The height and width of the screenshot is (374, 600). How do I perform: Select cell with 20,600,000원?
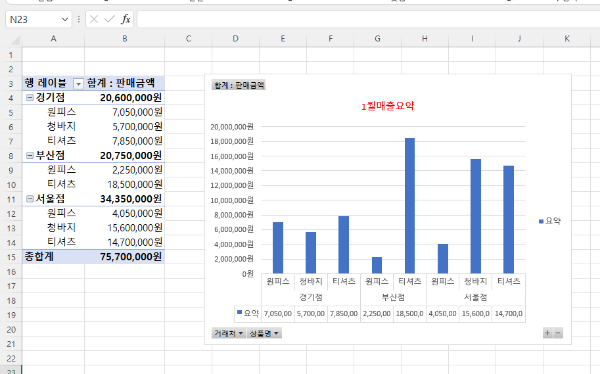point(125,98)
